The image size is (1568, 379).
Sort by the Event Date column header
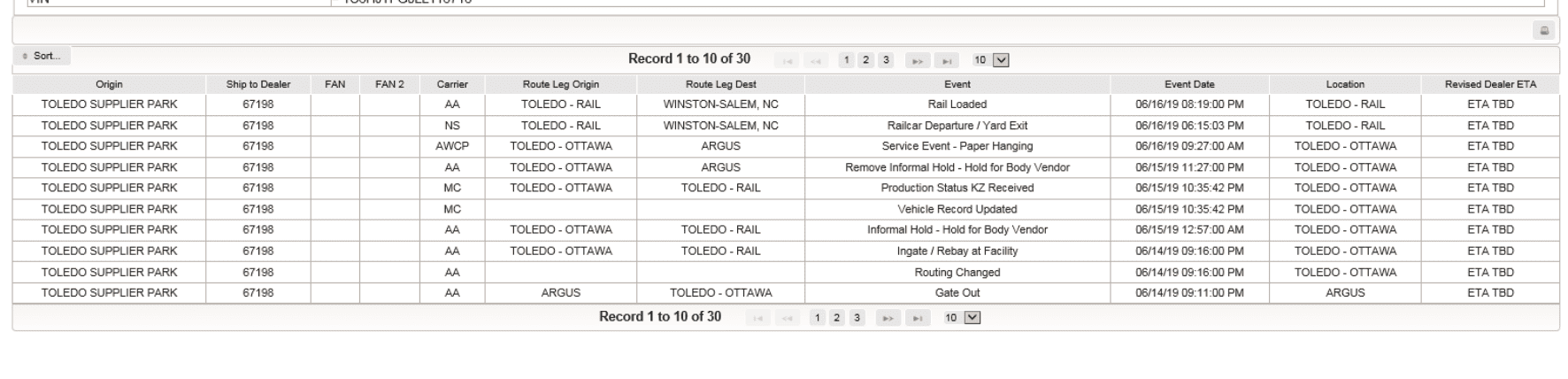(x=1189, y=84)
